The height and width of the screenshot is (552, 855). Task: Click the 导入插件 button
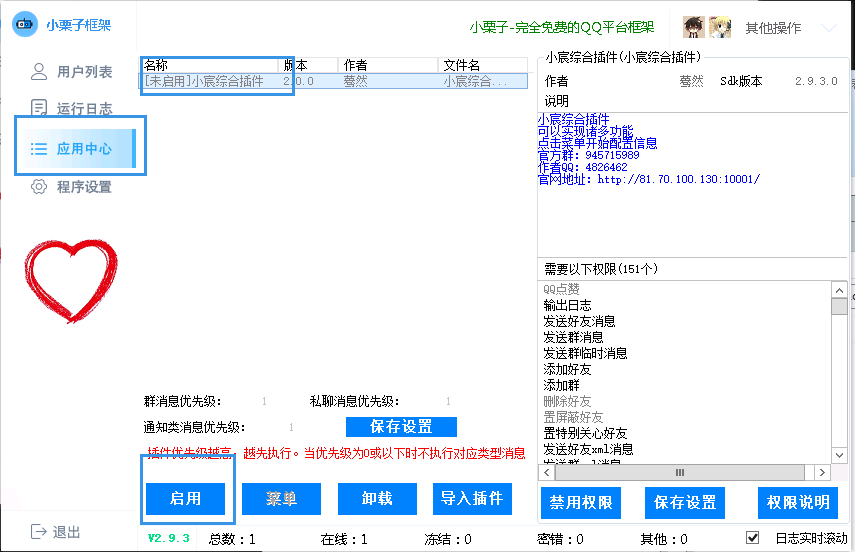472,499
